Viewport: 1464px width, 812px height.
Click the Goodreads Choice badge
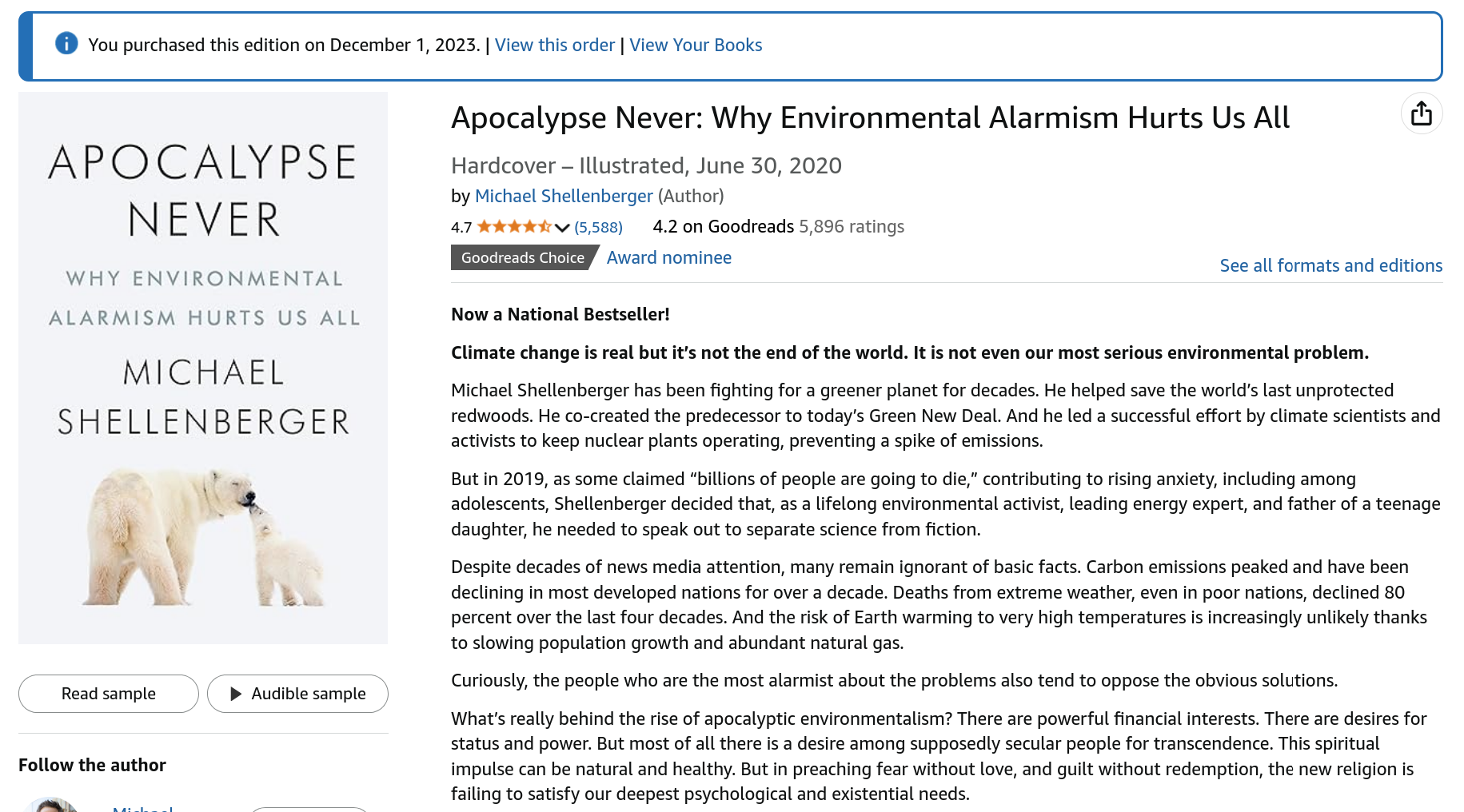pyautogui.click(x=523, y=257)
